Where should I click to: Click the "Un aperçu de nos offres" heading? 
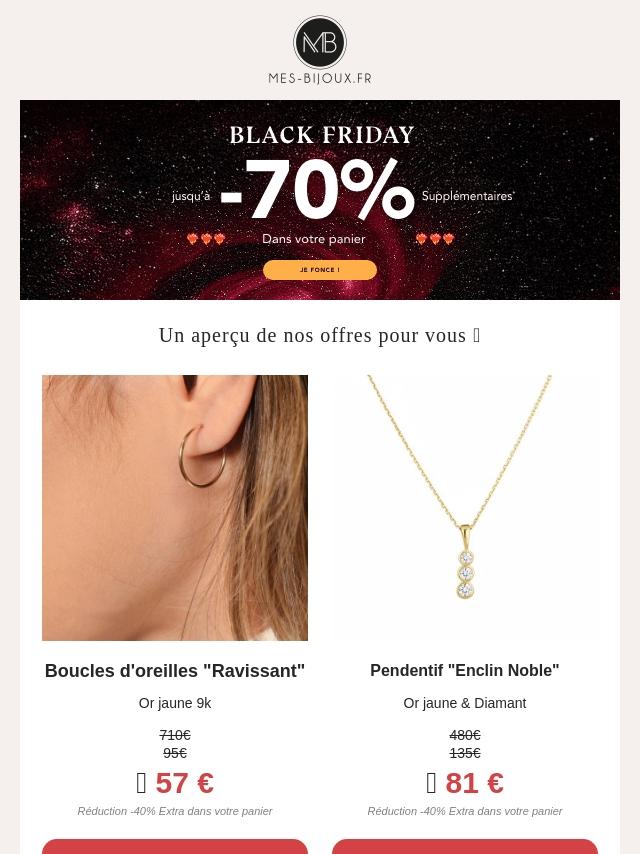point(320,336)
